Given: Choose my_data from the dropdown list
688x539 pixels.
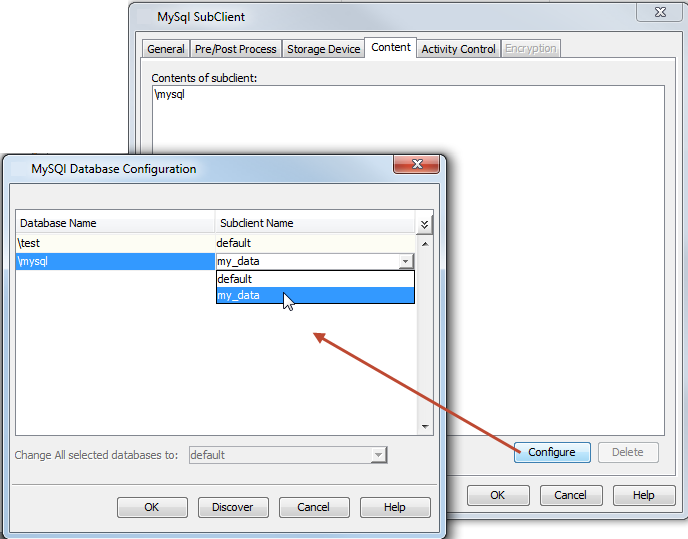Looking at the screenshot, I should (x=240, y=295).
